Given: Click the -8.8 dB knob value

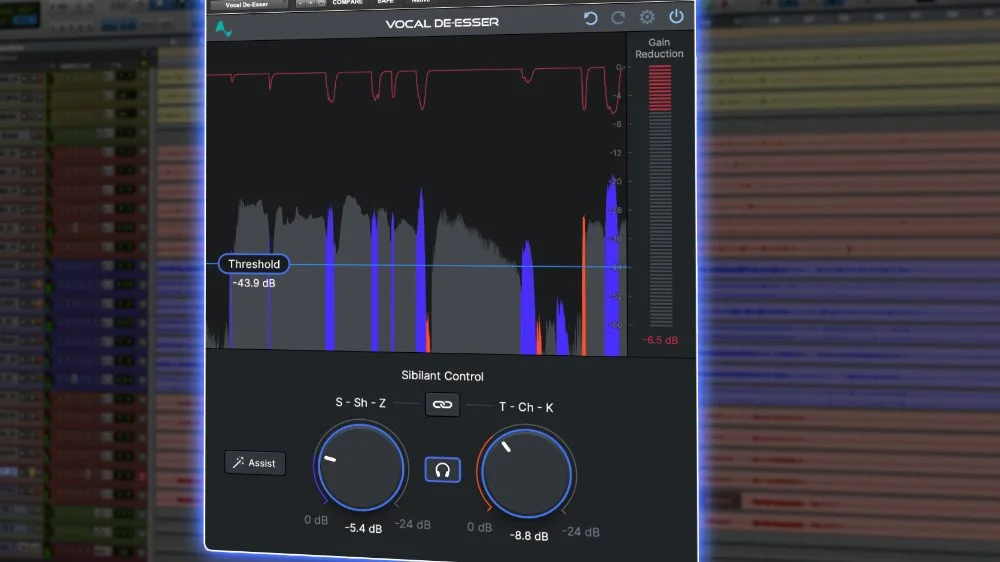Looking at the screenshot, I should click(x=529, y=536).
